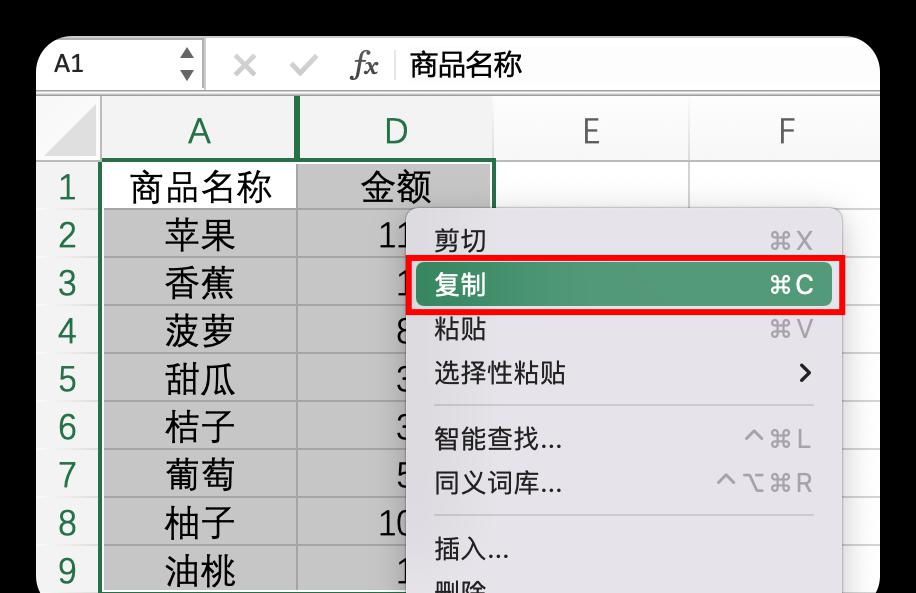
Task: Click the 金额 header cell
Action: click(x=395, y=186)
